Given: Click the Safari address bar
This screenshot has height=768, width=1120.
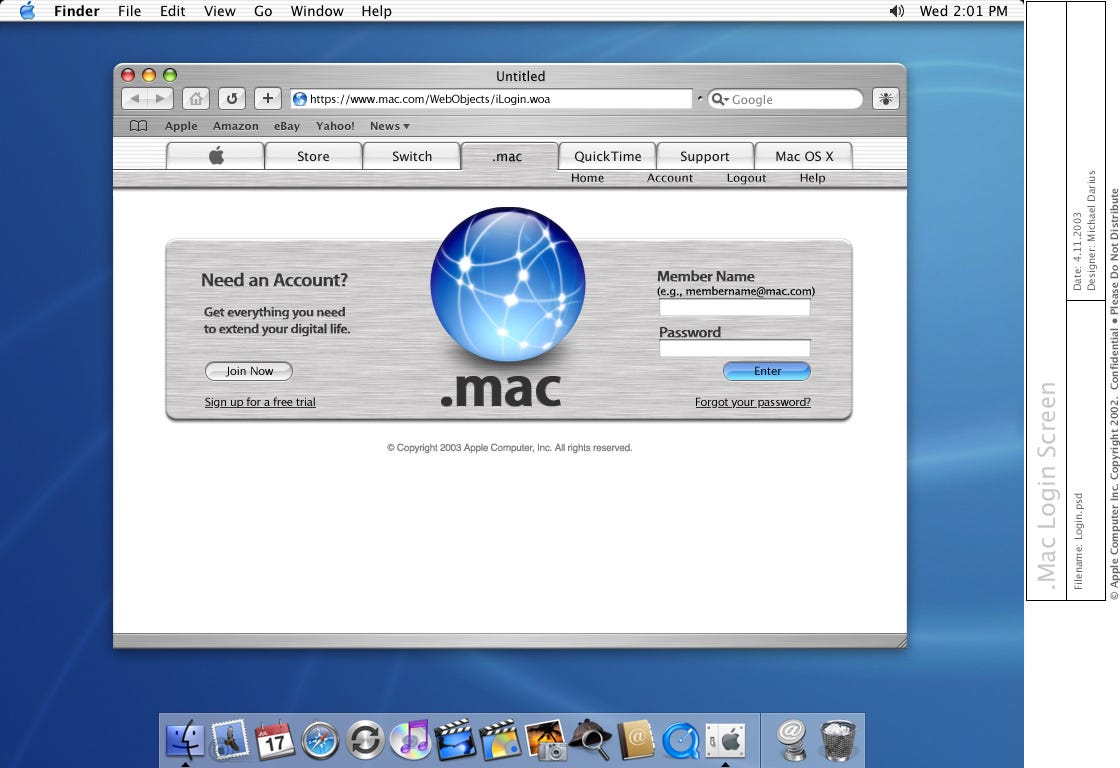Looking at the screenshot, I should (491, 99).
